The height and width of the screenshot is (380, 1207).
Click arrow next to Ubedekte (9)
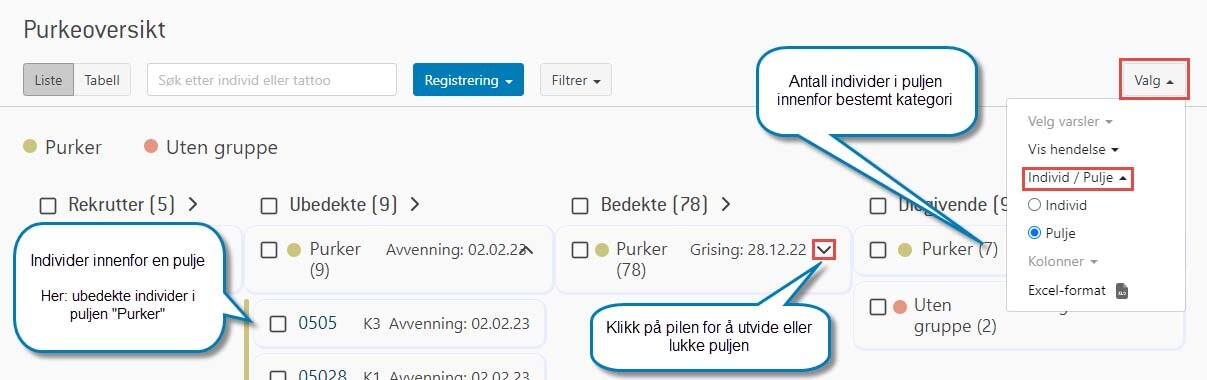414,205
